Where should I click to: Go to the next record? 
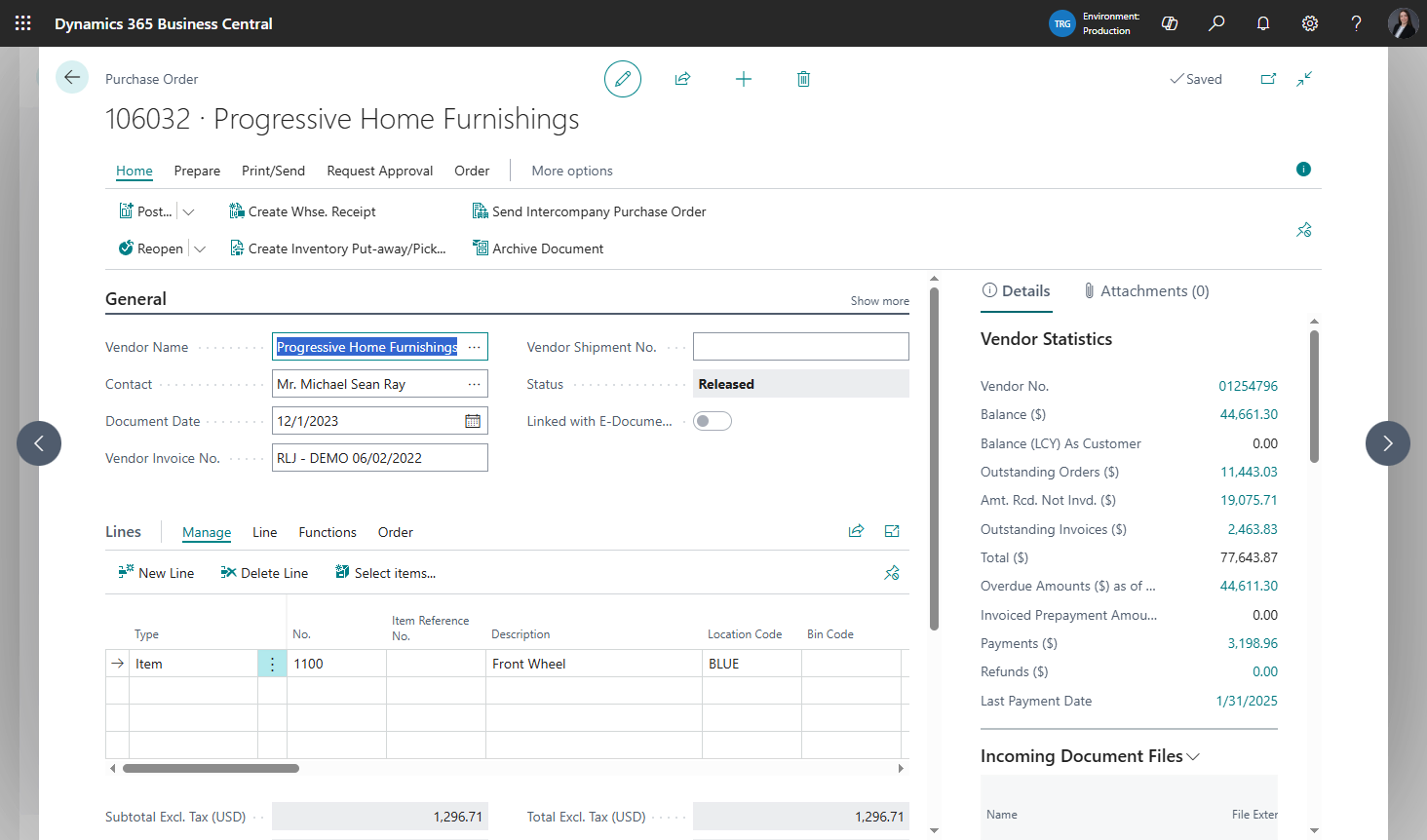point(1388,443)
